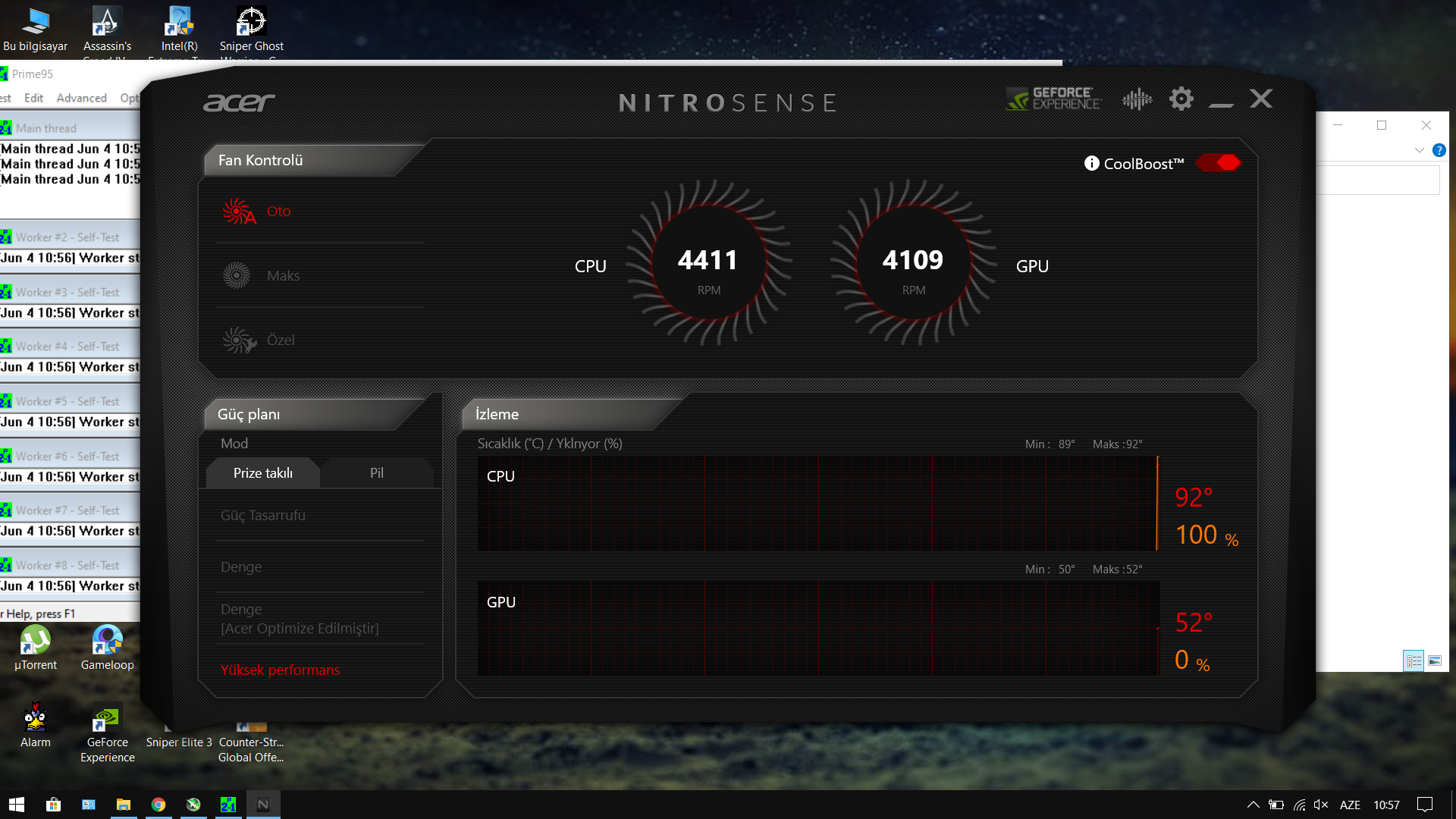The image size is (1456, 819).
Task: Open Intel(R) Extreme Tuning desktop shortcut
Action: (x=179, y=30)
